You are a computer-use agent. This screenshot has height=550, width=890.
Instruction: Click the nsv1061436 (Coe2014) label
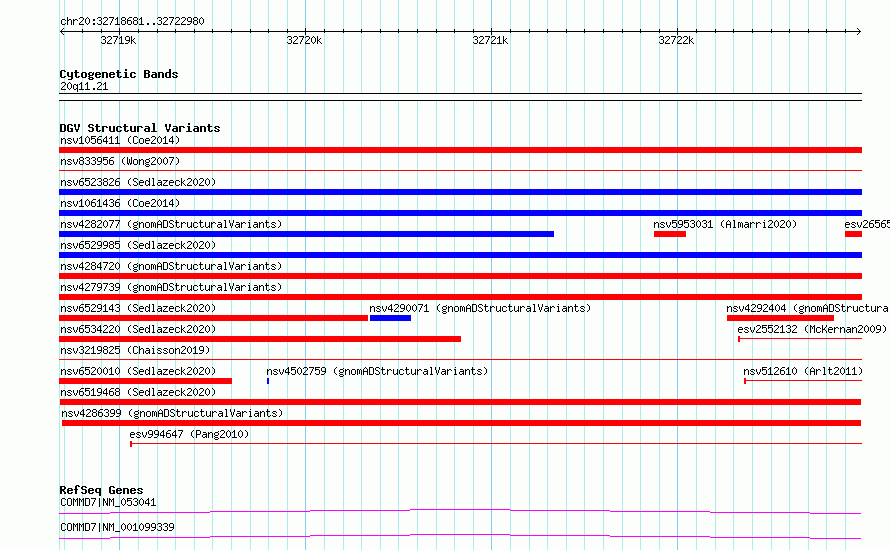tap(120, 203)
